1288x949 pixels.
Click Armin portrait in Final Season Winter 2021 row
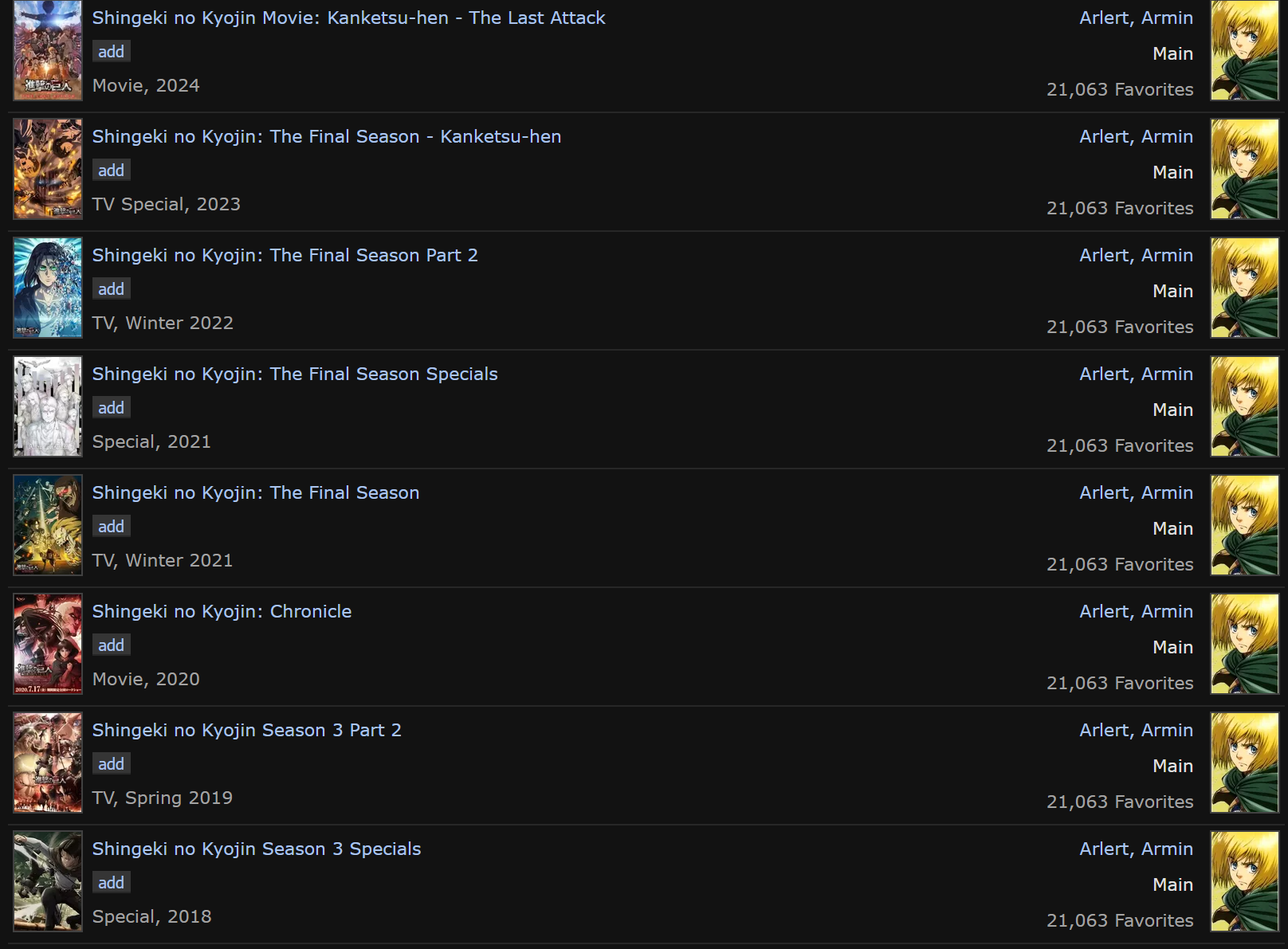1244,525
